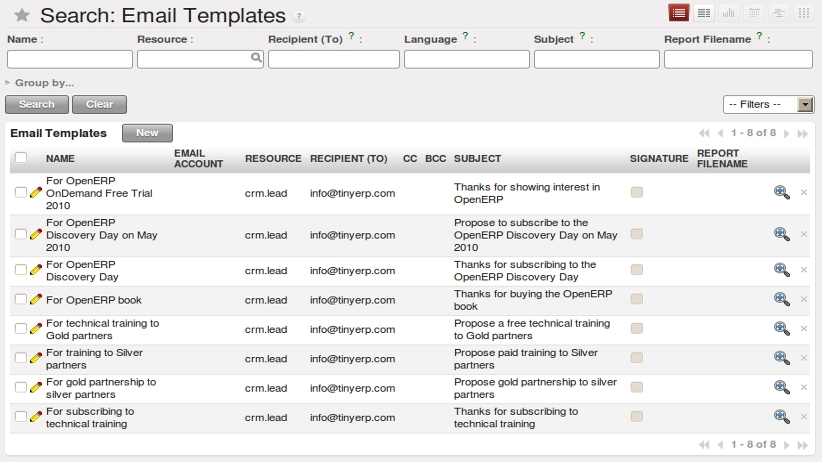This screenshot has height=462, width=822.
Task: Tick the select-all checkbox in table header
Action: pyautogui.click(x=21, y=157)
